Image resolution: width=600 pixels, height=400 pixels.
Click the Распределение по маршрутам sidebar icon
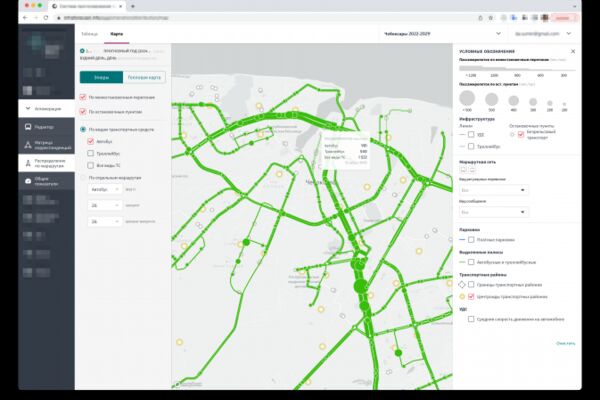click(x=28, y=163)
